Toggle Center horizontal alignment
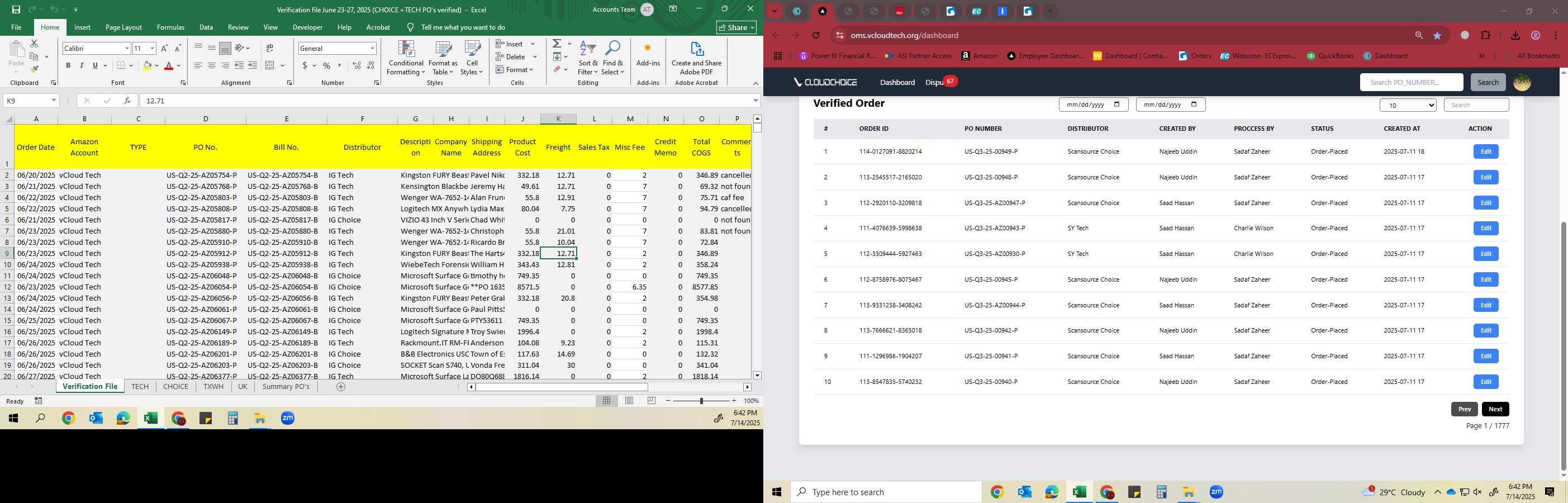 (212, 65)
